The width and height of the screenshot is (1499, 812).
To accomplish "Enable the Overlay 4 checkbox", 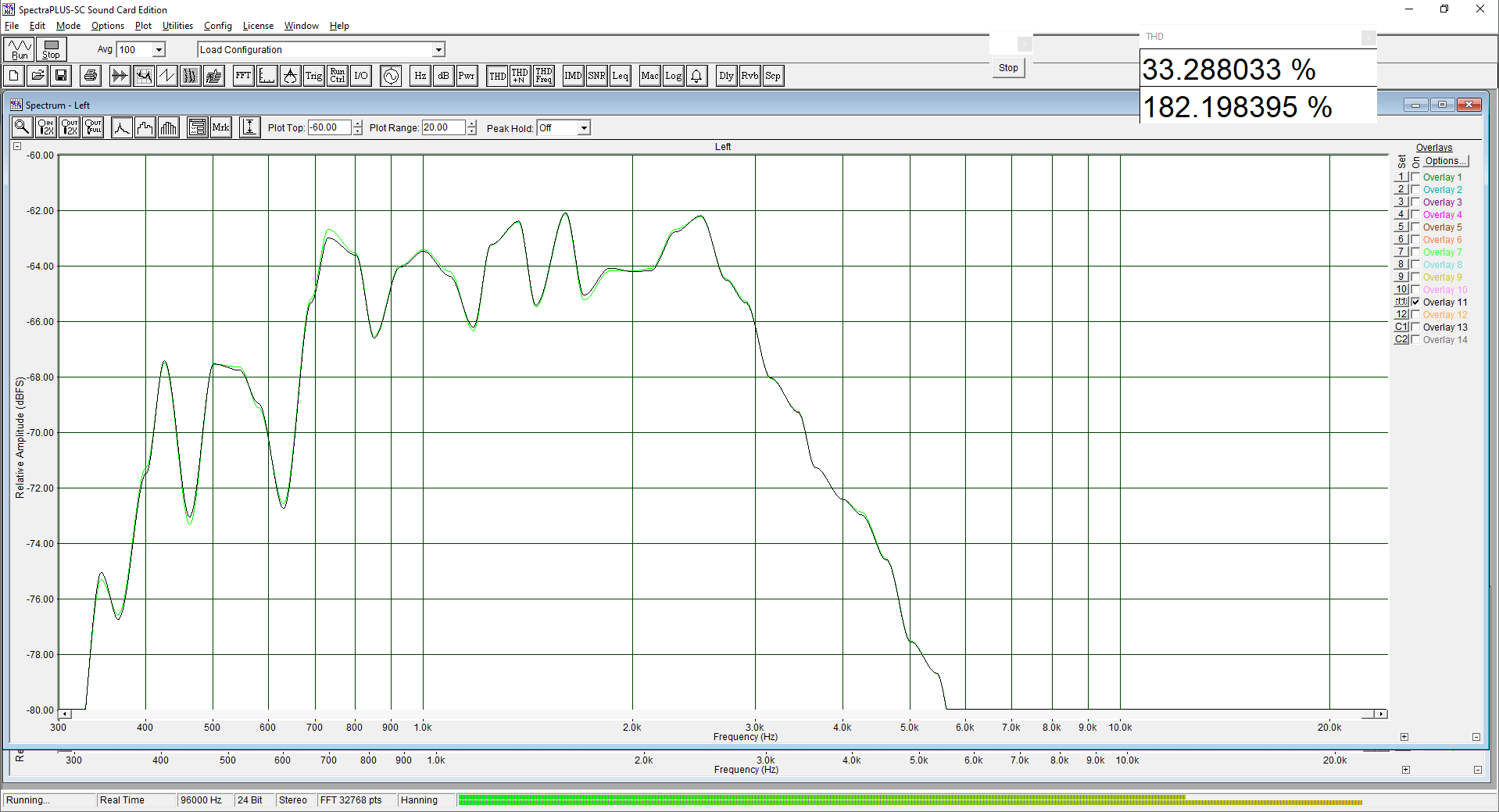I will tap(1415, 215).
